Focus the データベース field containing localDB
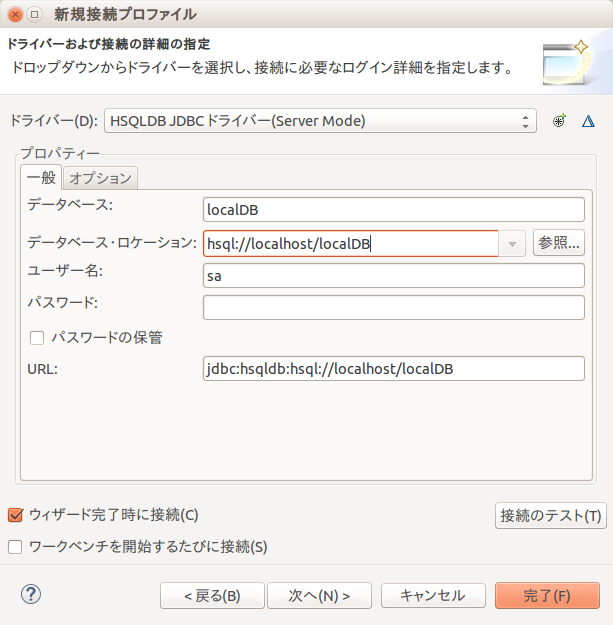 [394, 210]
